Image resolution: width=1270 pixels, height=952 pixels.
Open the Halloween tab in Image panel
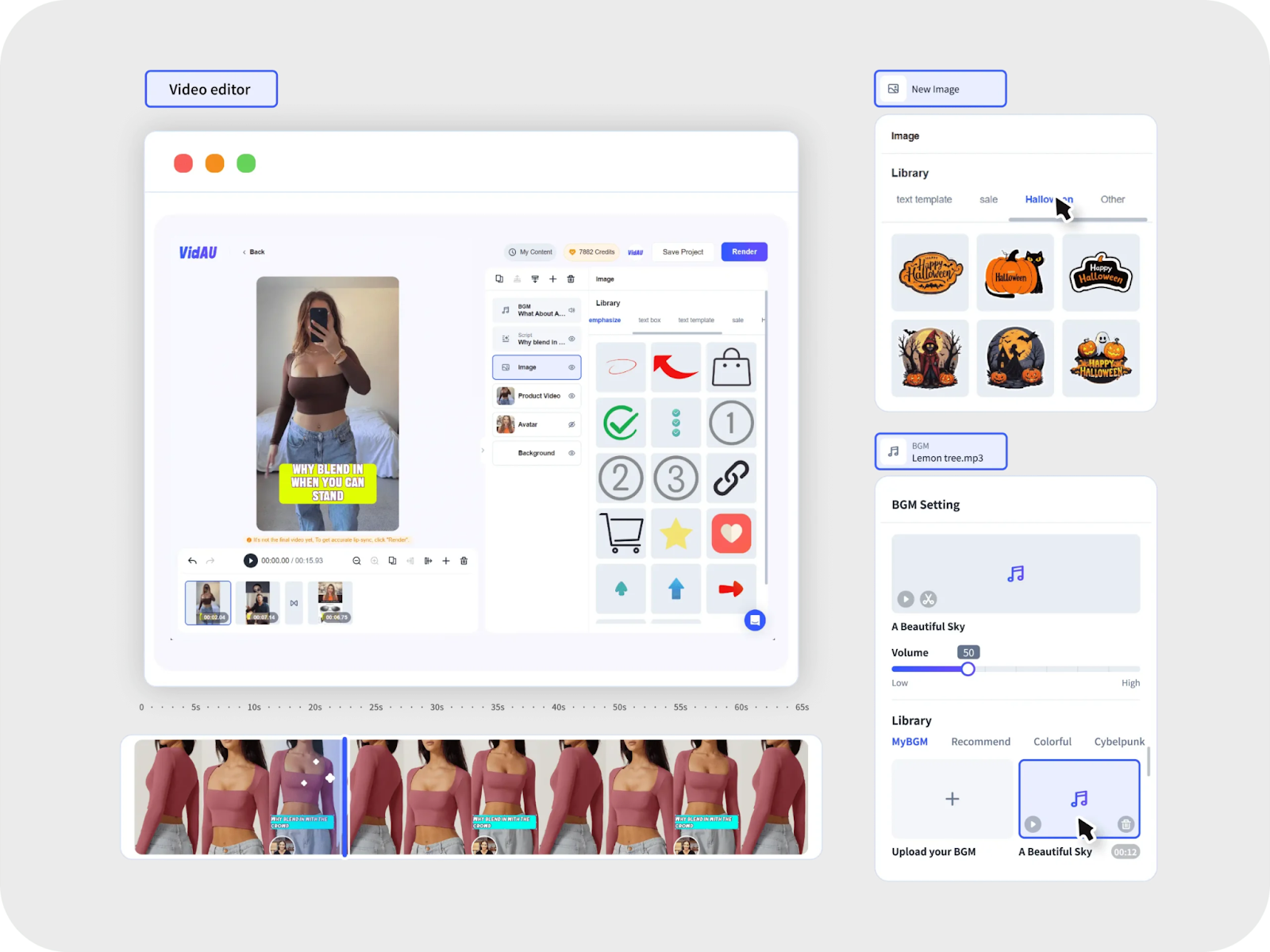click(x=1049, y=199)
